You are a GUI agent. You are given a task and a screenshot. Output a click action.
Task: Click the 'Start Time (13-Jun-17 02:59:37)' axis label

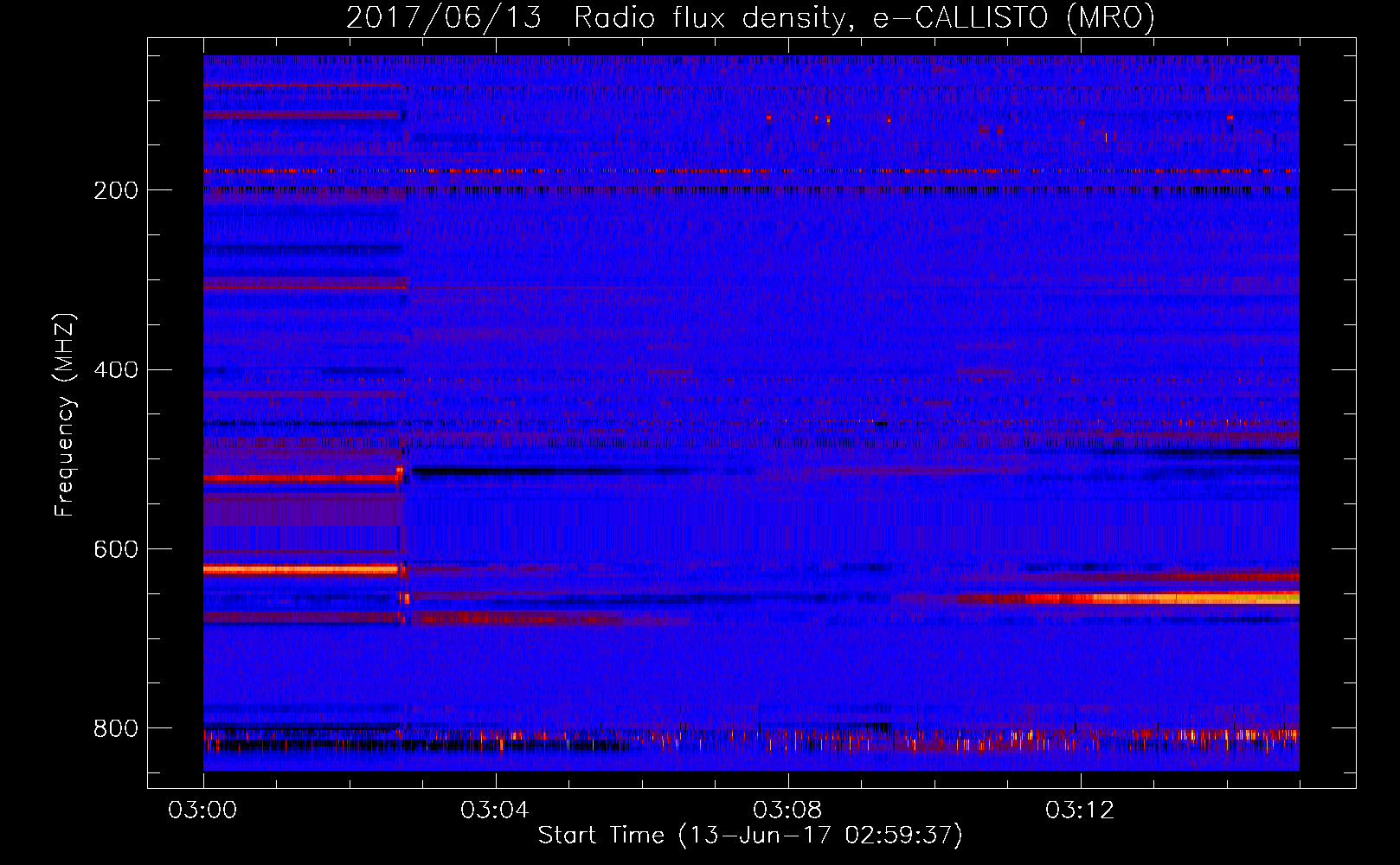pyautogui.click(x=750, y=836)
